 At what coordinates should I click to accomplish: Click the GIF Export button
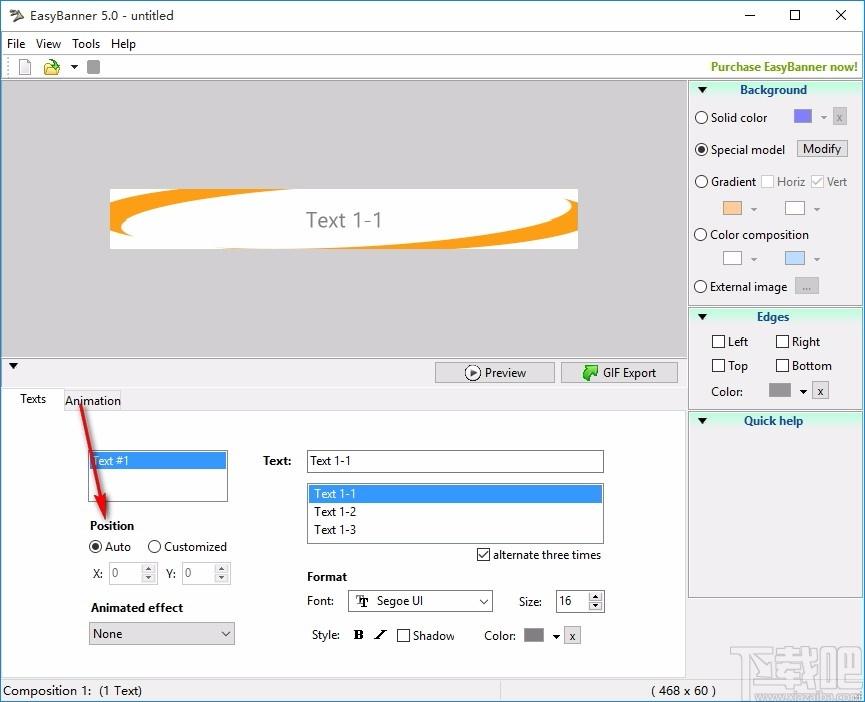(x=620, y=373)
